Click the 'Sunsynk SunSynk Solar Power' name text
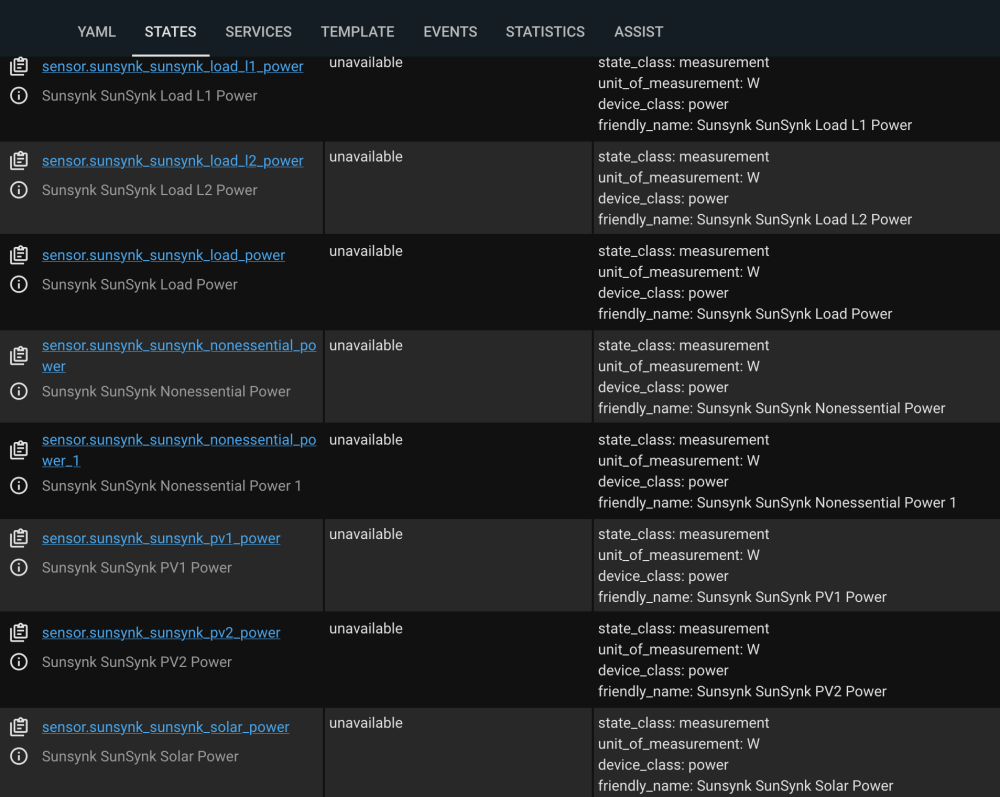This screenshot has width=1000, height=797. (x=140, y=756)
